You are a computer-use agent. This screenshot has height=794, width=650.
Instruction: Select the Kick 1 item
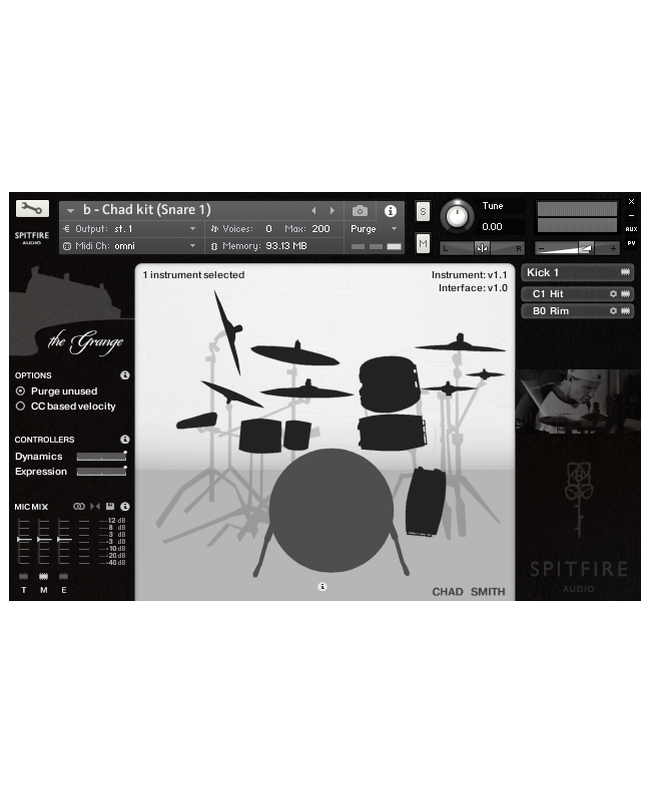pyautogui.click(x=570, y=273)
